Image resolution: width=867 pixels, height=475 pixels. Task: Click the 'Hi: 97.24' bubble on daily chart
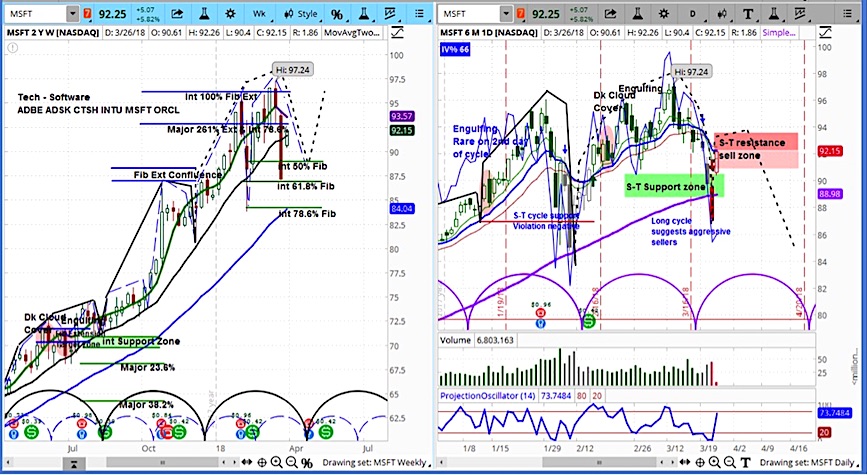pyautogui.click(x=691, y=72)
